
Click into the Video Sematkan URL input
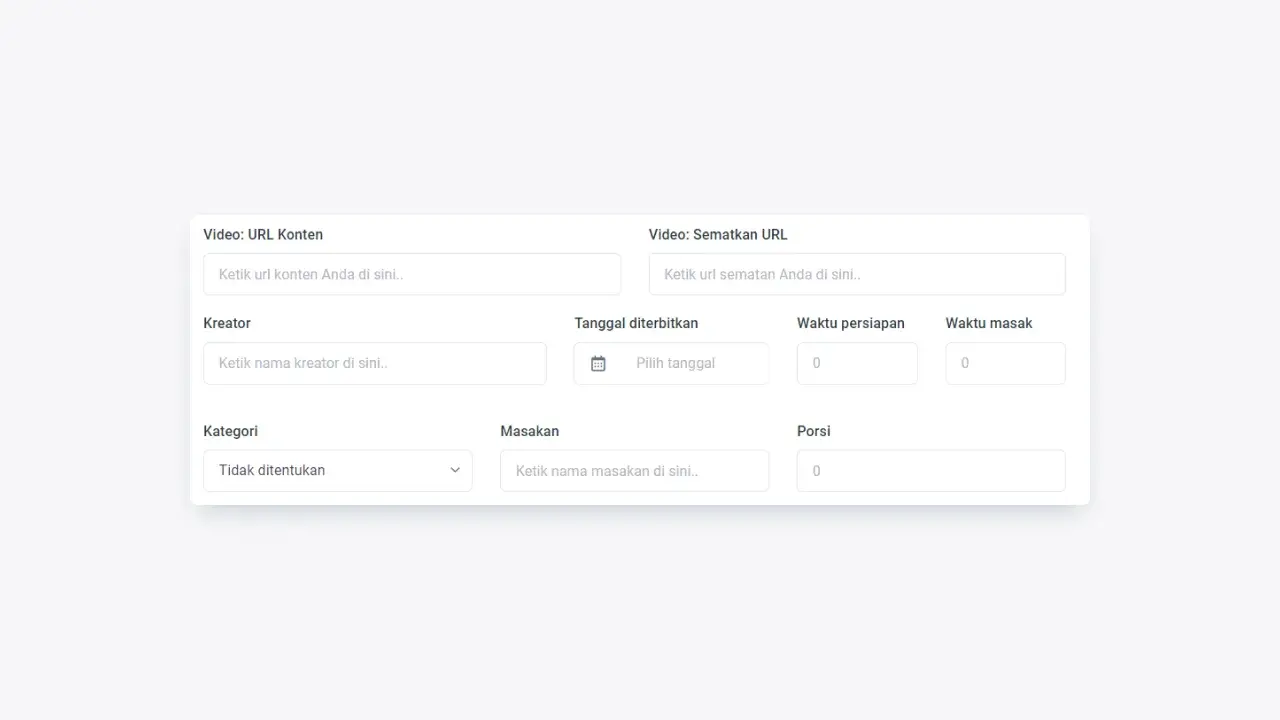coord(856,274)
